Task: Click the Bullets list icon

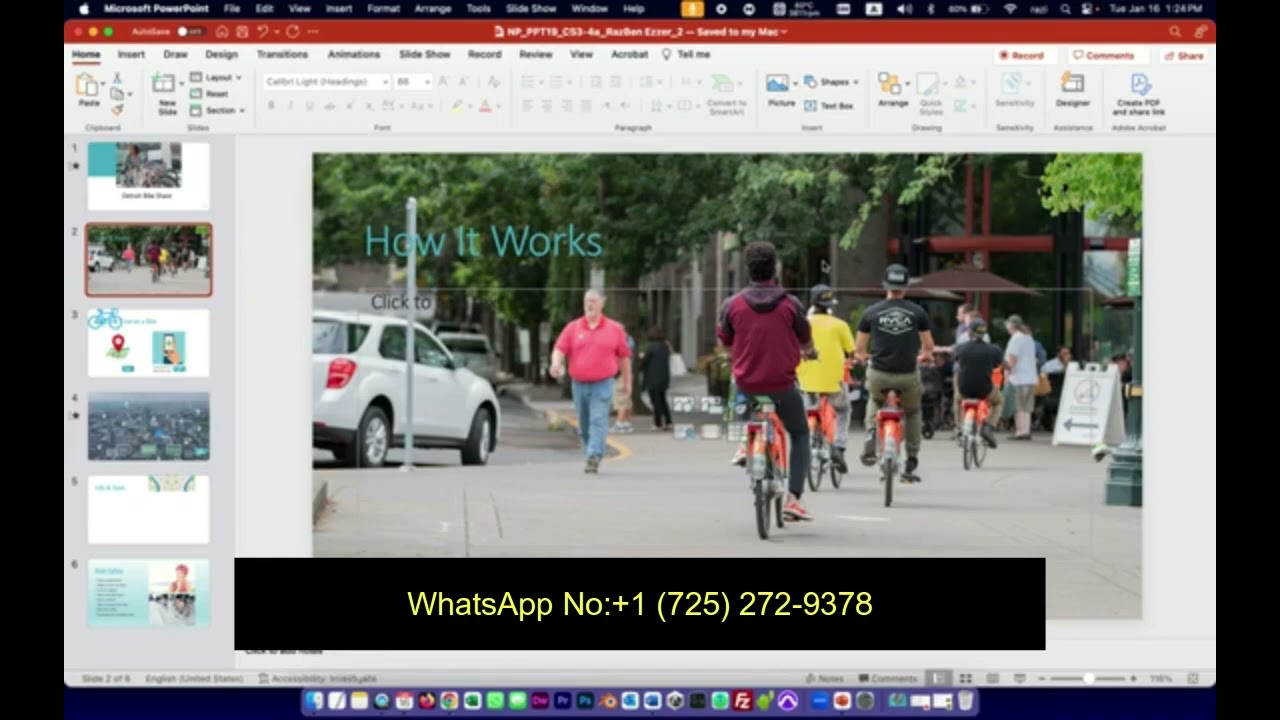Action: [527, 81]
